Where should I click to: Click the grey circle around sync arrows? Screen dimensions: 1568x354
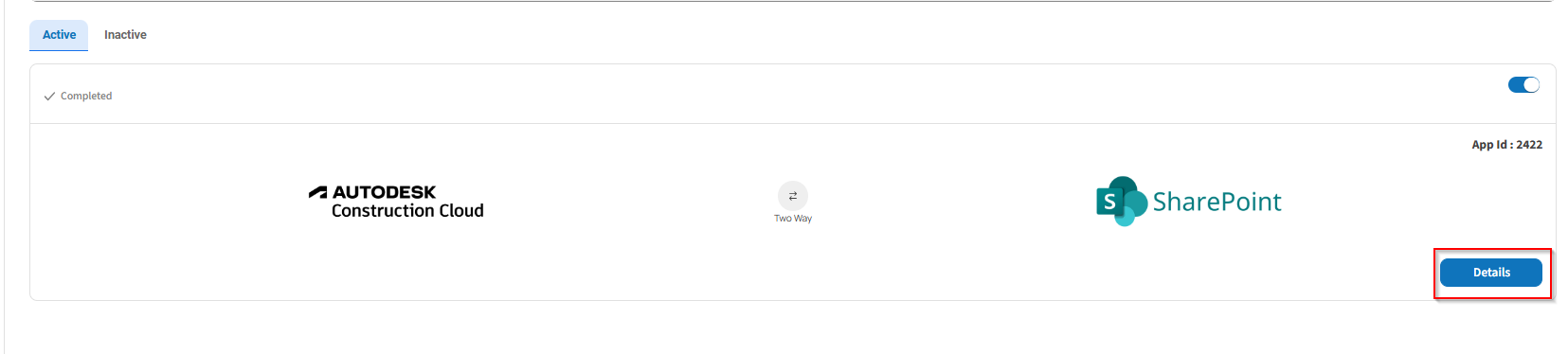point(793,196)
